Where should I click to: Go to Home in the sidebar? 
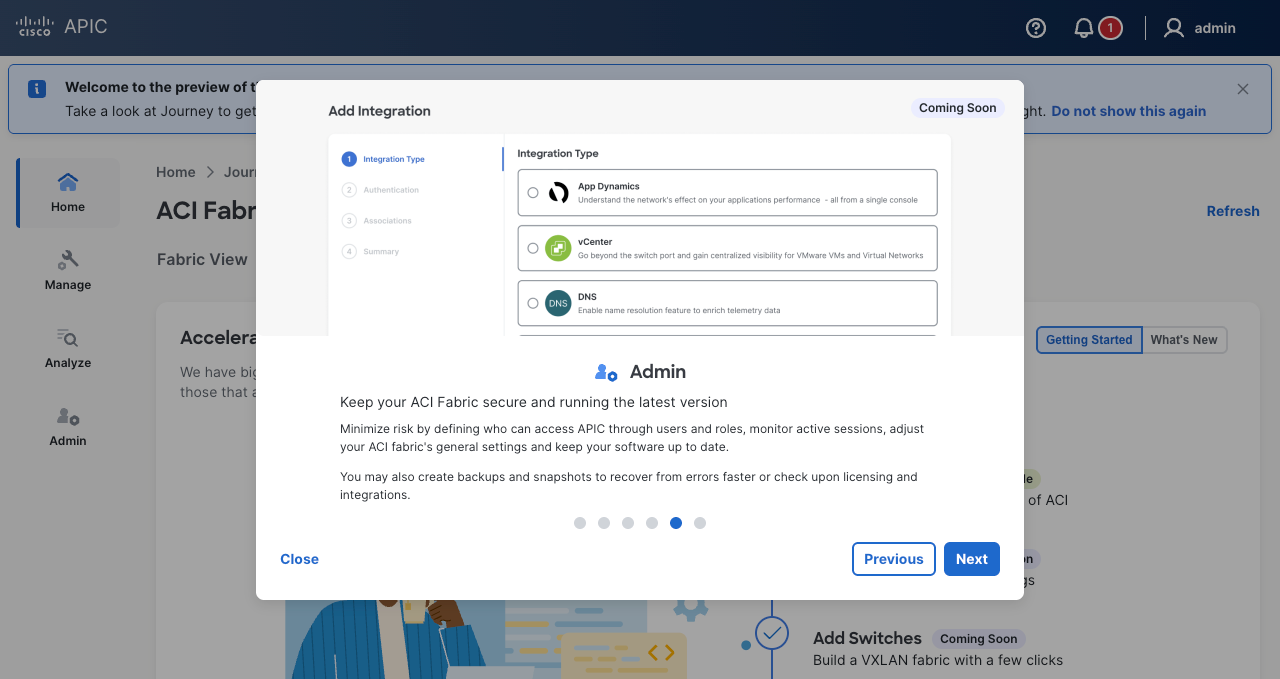(x=68, y=192)
